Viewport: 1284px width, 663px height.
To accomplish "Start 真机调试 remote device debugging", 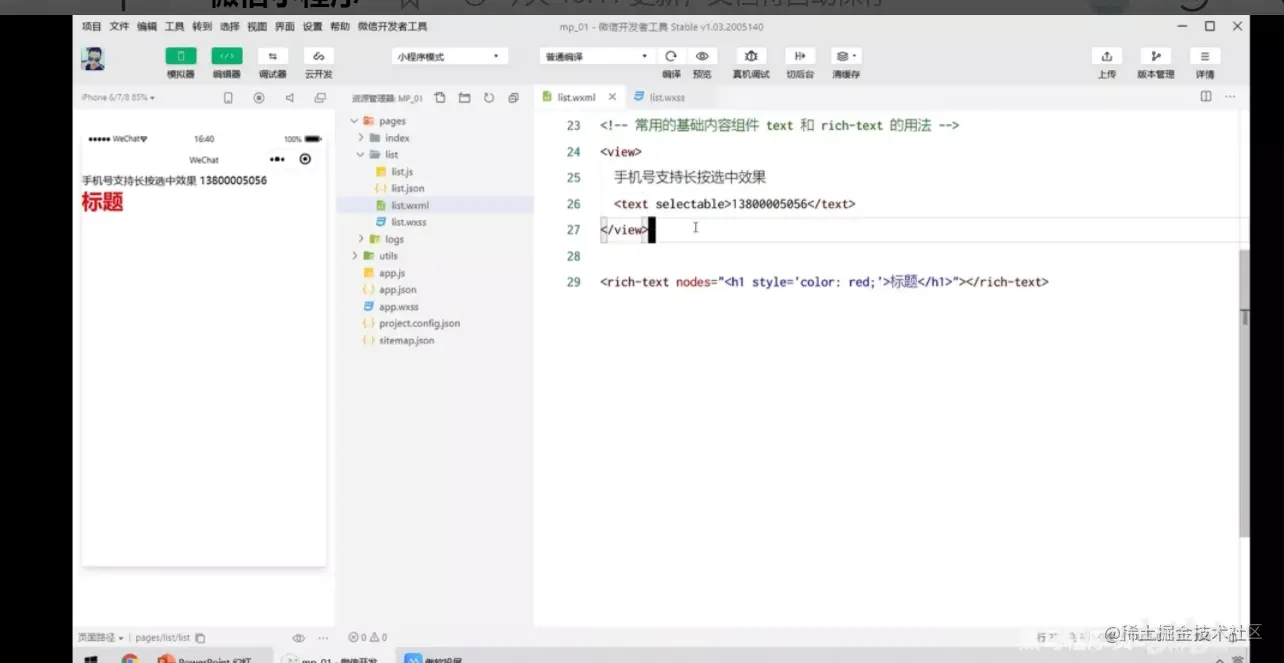I will (x=751, y=56).
